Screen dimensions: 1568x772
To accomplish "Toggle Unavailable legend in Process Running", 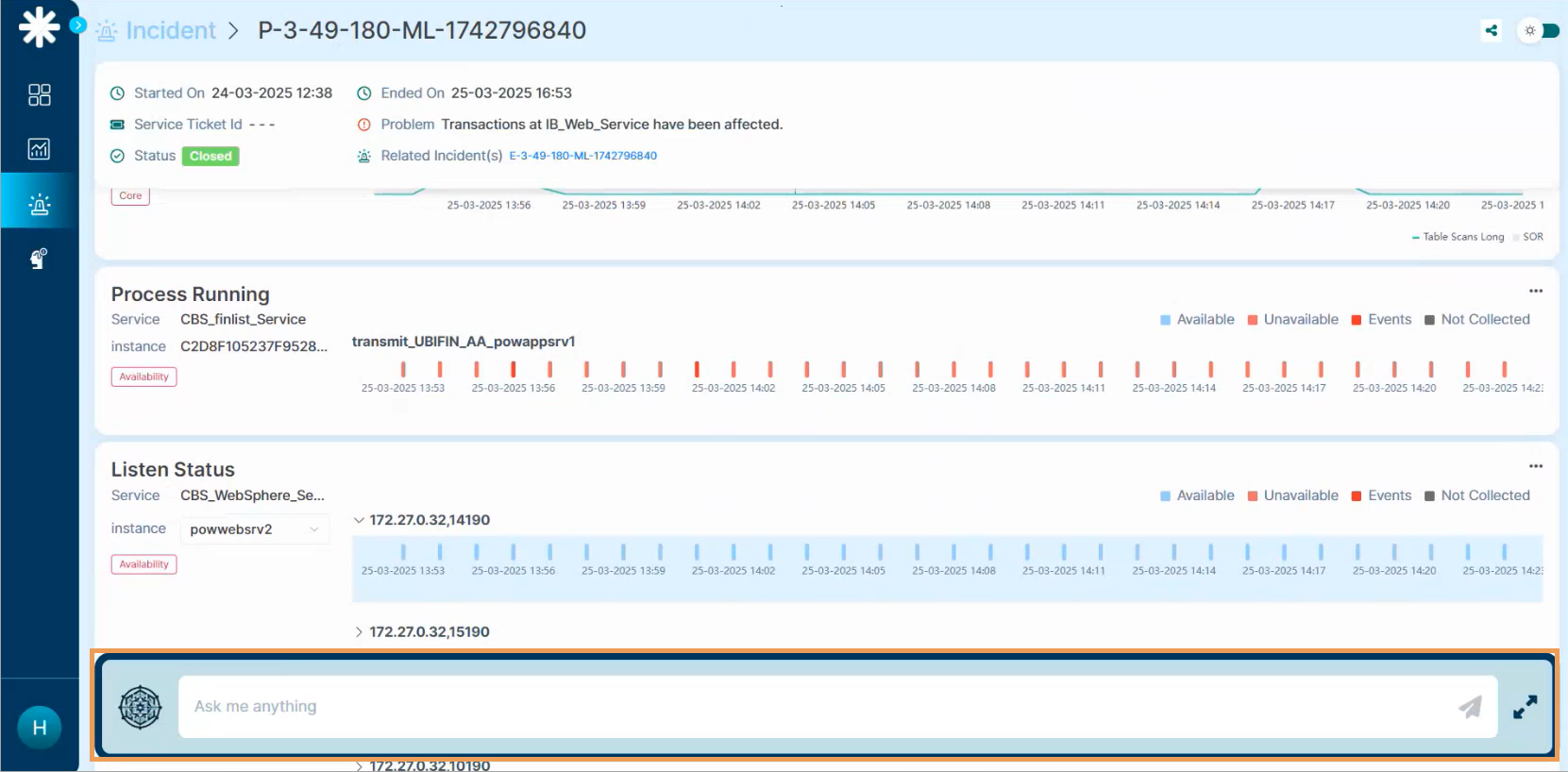I will (x=1292, y=320).
